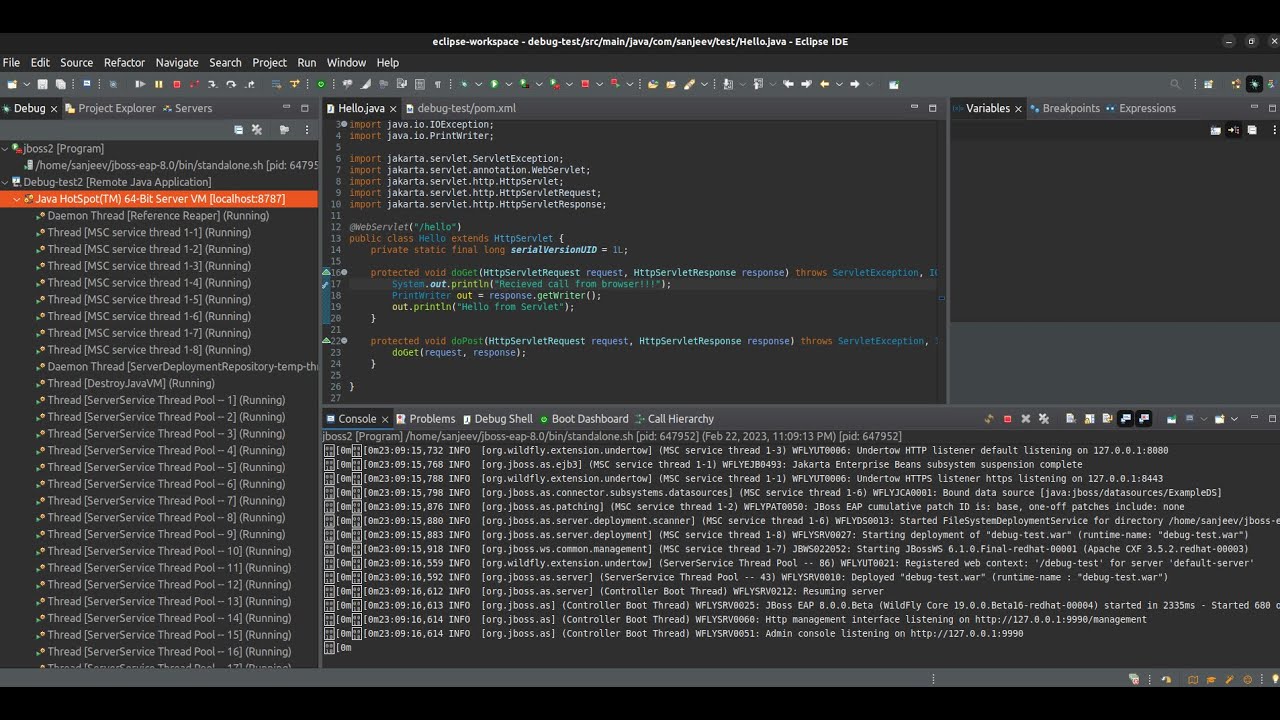Viewport: 1280px width, 720px height.
Task: Click the Skip All Breakpoints toolbar icon
Action: tap(113, 84)
